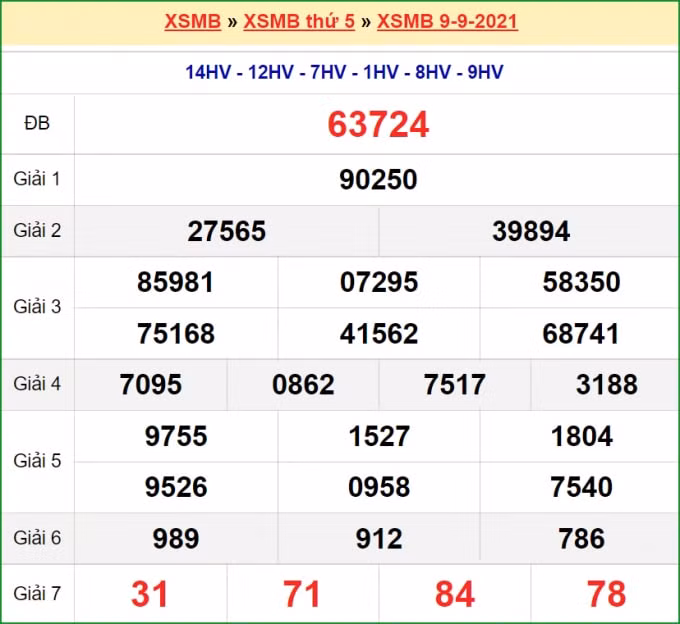Click the Giải 1 label

point(37,179)
